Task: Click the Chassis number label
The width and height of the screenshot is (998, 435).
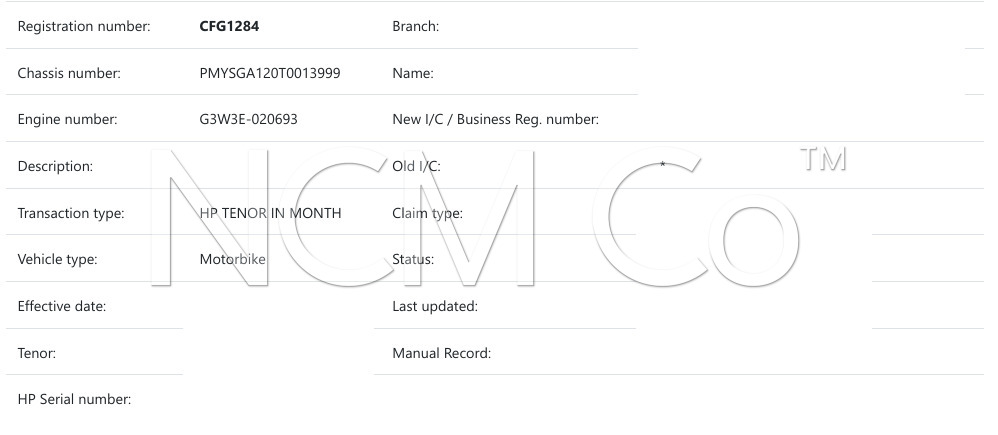Action: pos(69,73)
